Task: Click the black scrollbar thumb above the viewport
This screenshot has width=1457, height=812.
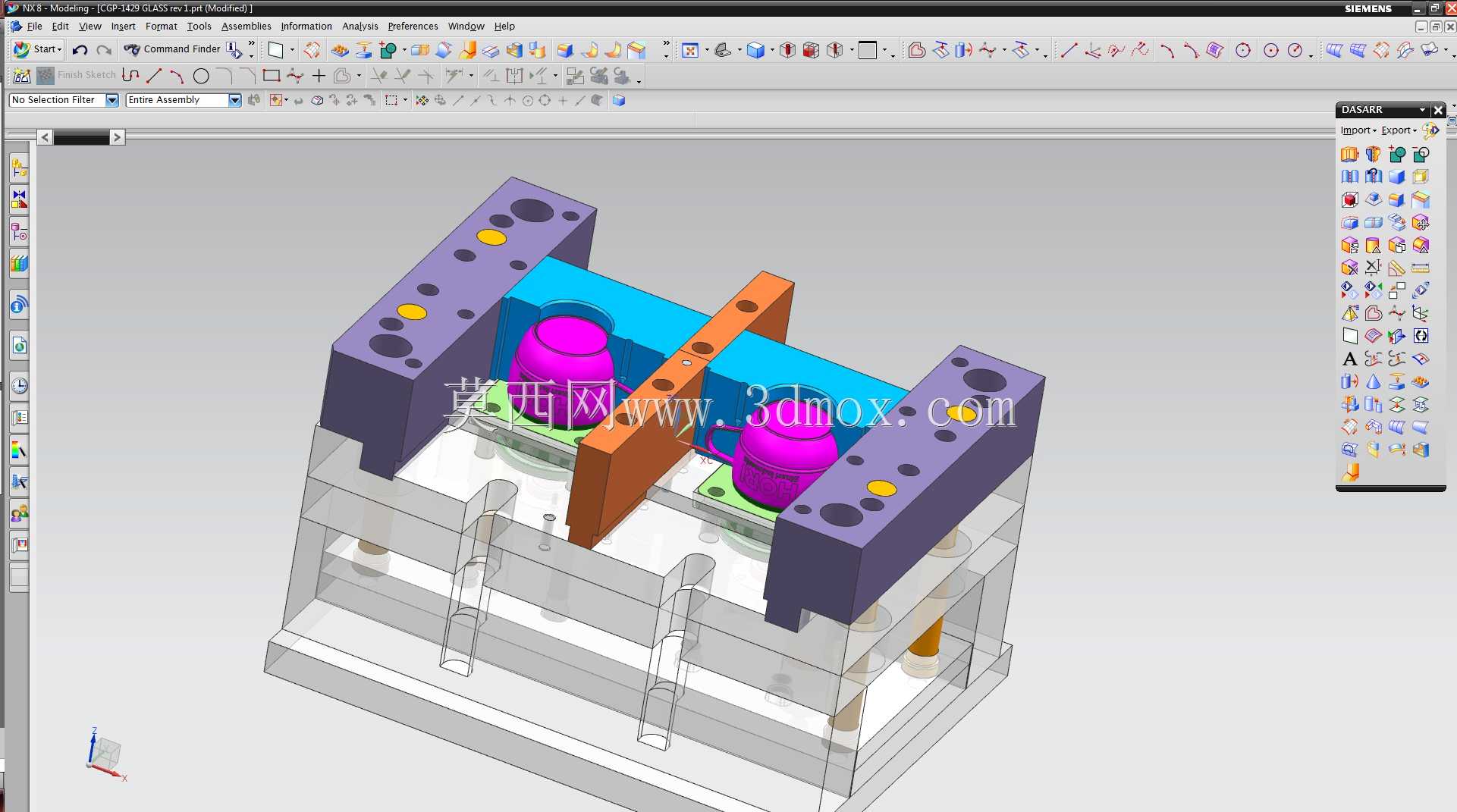Action: click(81, 138)
